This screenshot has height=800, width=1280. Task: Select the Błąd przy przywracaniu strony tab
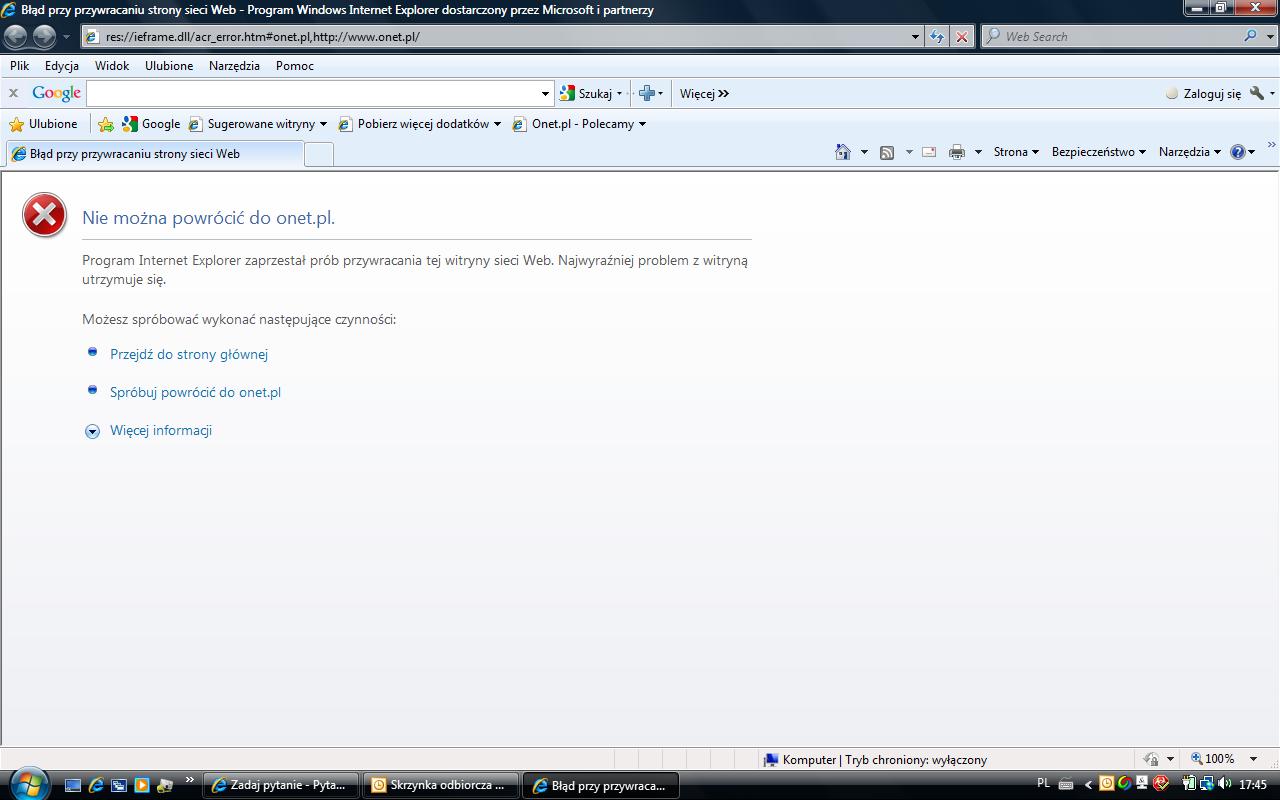154,154
